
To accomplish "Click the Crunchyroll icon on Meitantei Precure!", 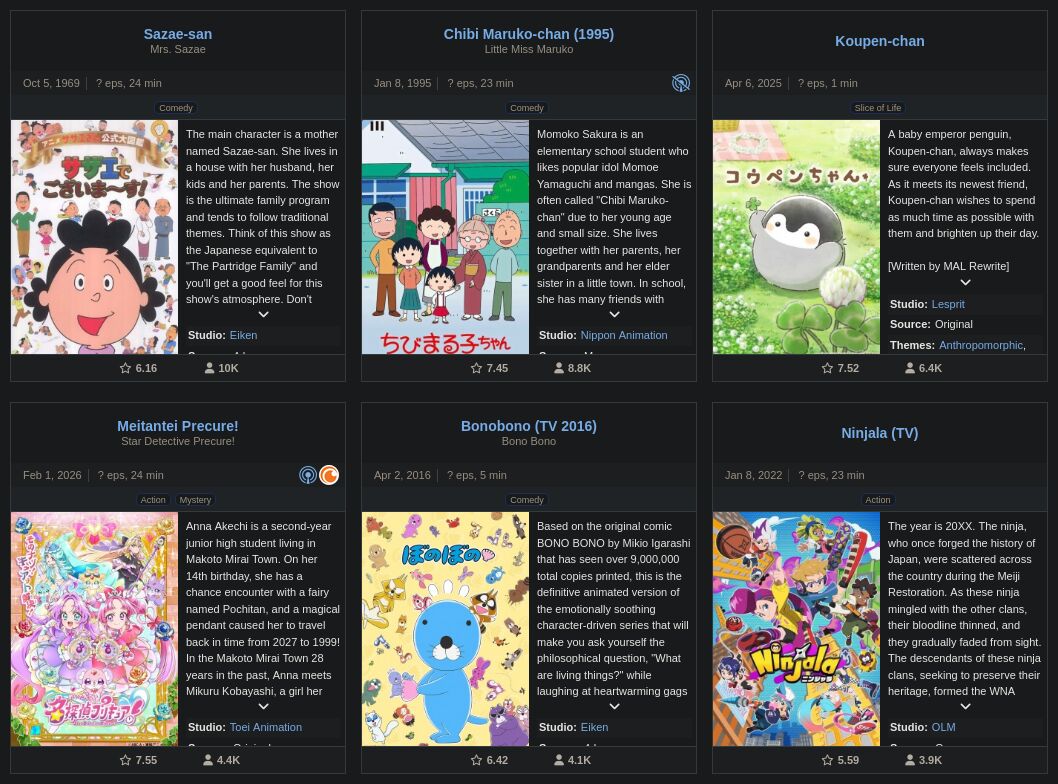I will click(x=329, y=475).
